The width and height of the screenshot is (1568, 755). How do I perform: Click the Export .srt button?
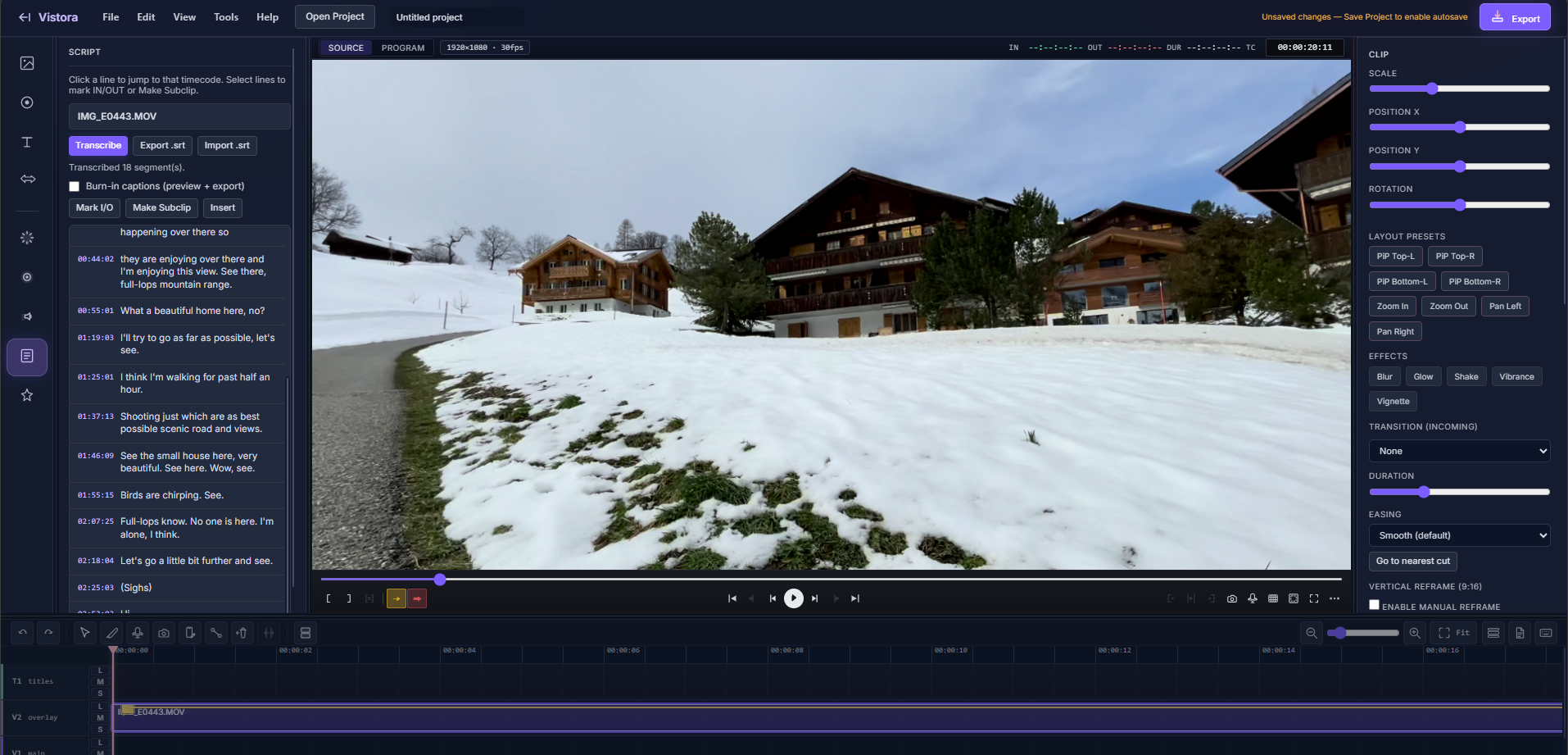pyautogui.click(x=162, y=146)
